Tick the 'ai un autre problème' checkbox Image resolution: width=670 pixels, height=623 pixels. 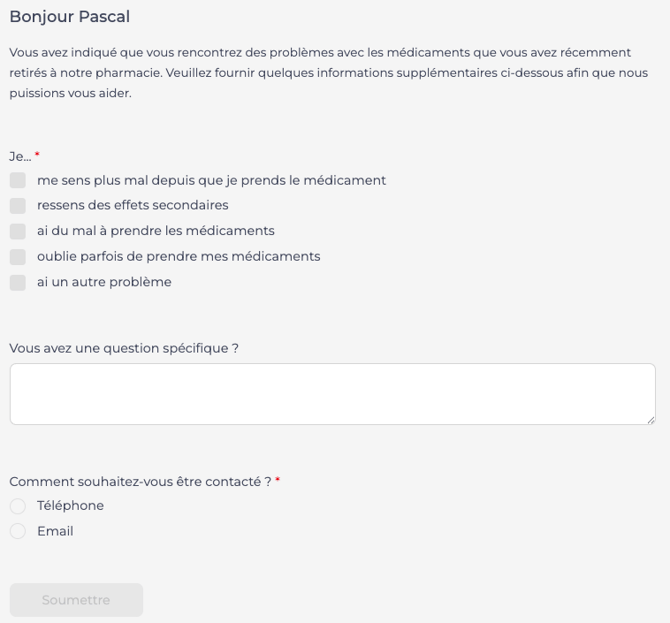tap(18, 283)
